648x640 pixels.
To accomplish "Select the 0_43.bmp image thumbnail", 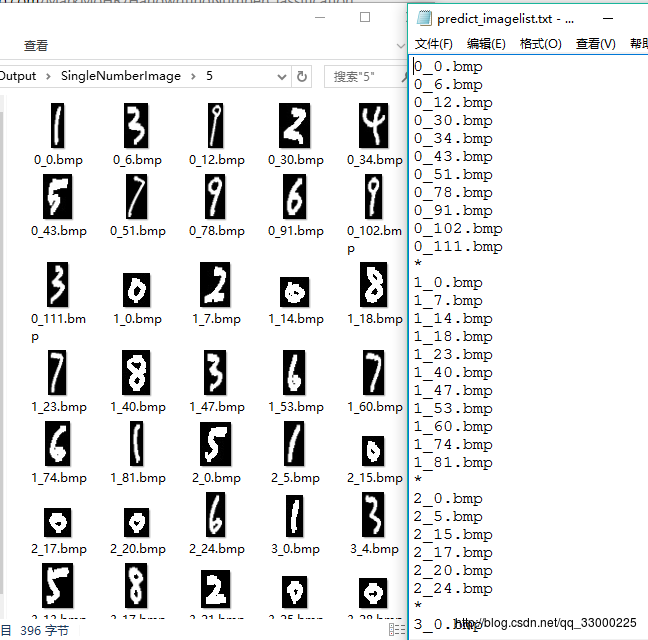I will (x=57, y=197).
